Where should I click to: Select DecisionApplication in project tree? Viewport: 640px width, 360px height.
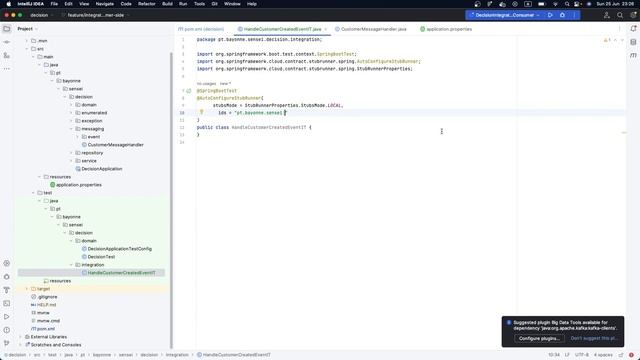point(98,169)
